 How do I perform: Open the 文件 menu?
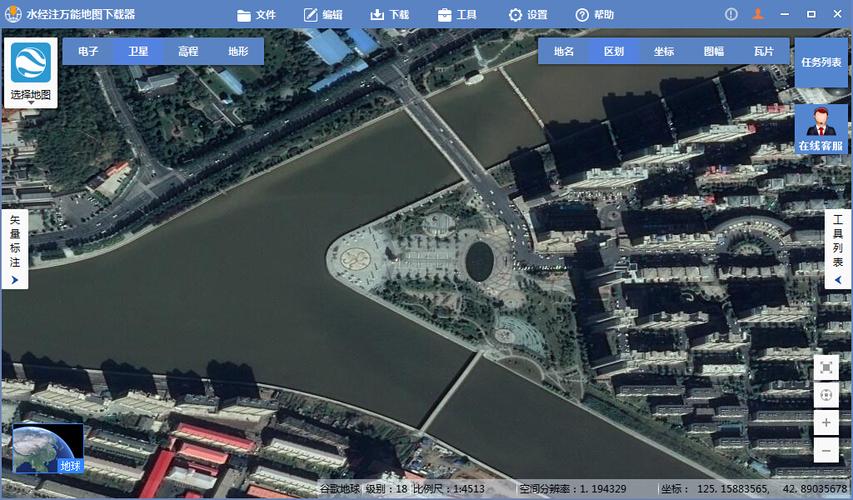click(256, 15)
